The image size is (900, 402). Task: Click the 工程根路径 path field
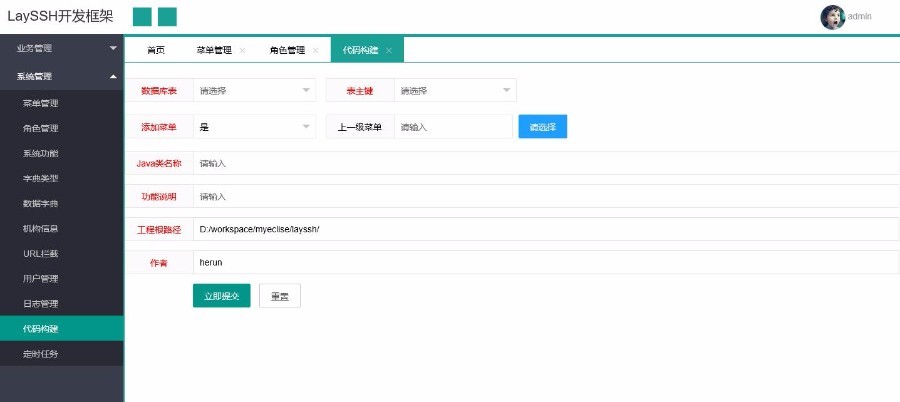(546, 229)
